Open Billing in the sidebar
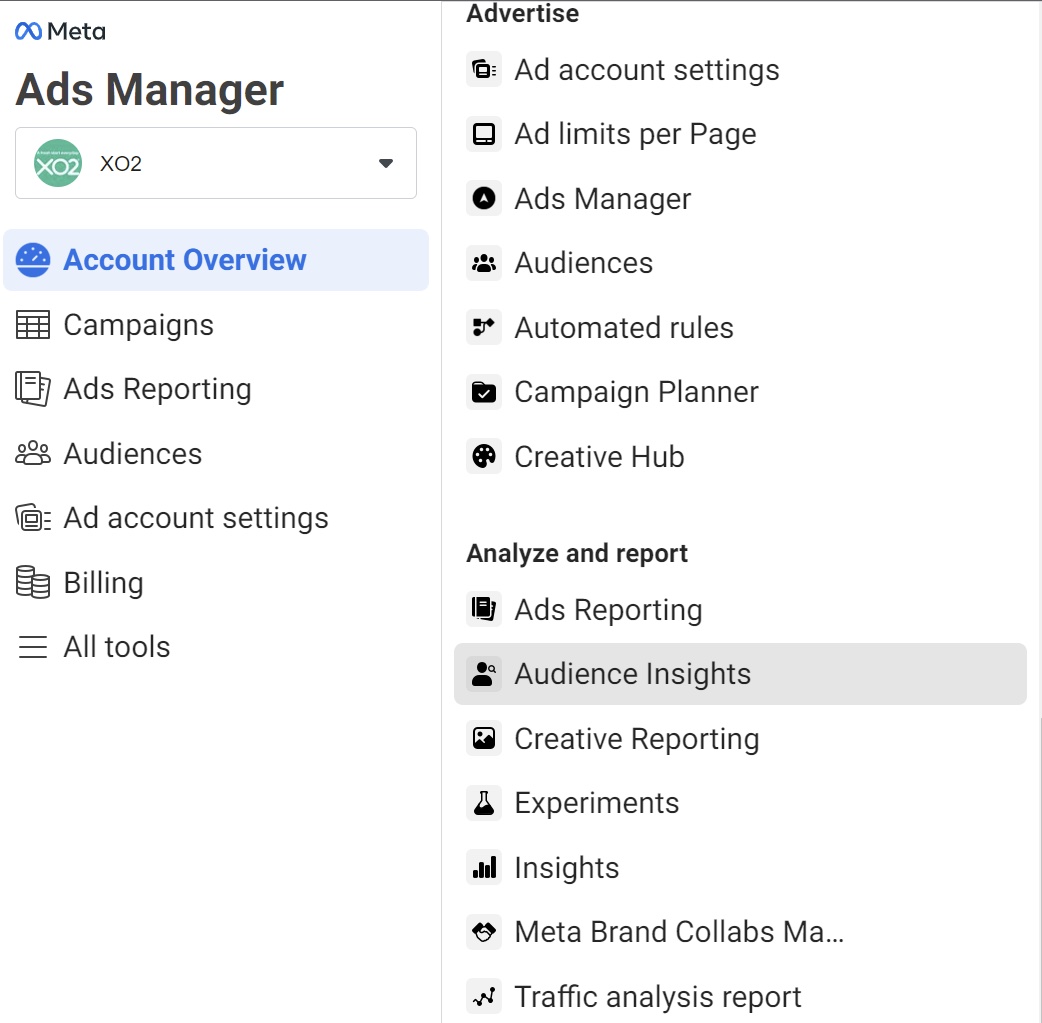The width and height of the screenshot is (1042, 1023). [104, 583]
